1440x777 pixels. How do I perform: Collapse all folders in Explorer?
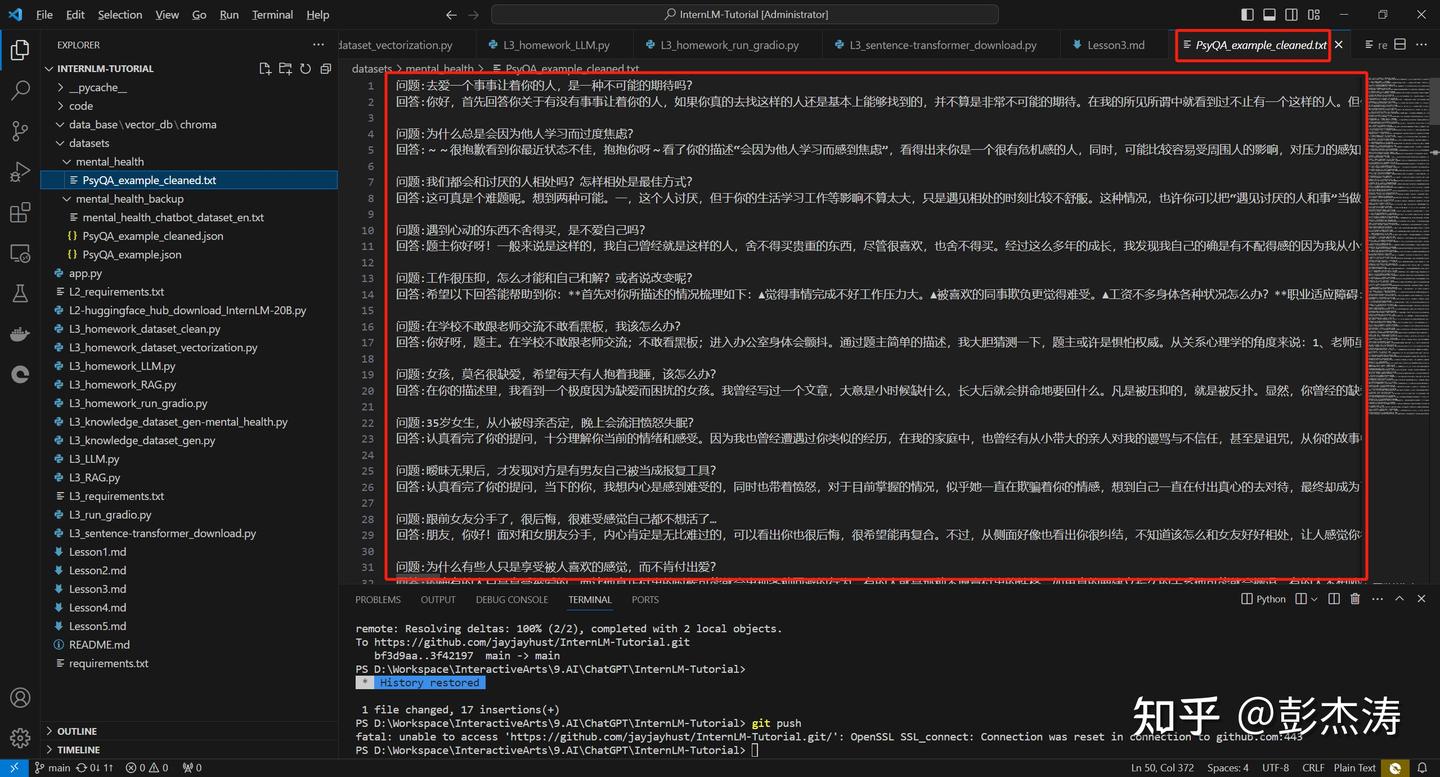(325, 69)
